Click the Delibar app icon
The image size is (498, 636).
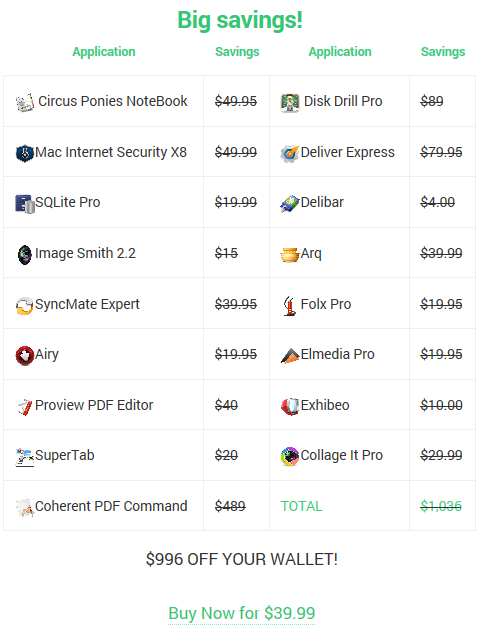(x=290, y=204)
